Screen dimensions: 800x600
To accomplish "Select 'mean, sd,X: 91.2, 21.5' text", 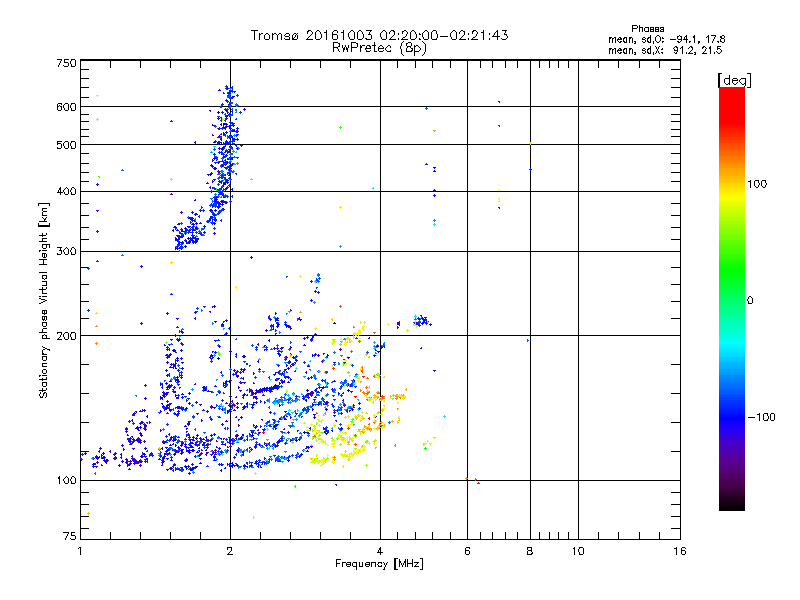I will point(665,50).
